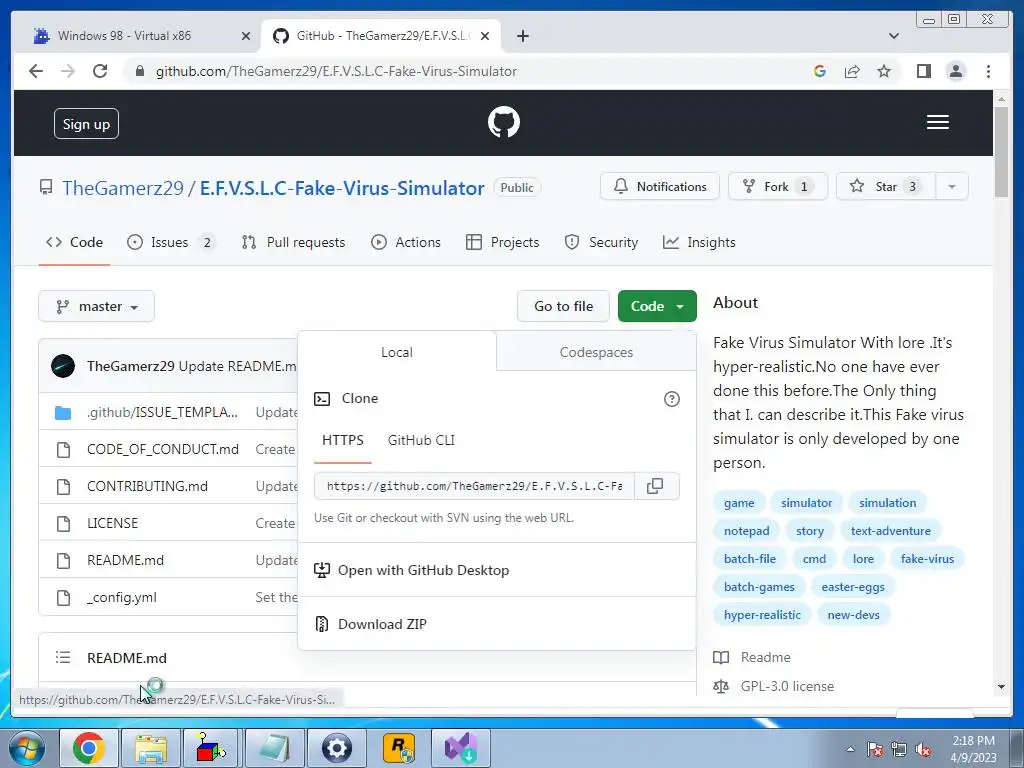Viewport: 1024px width, 768px height.
Task: Bookmark this page with the star icon
Action: 884,71
